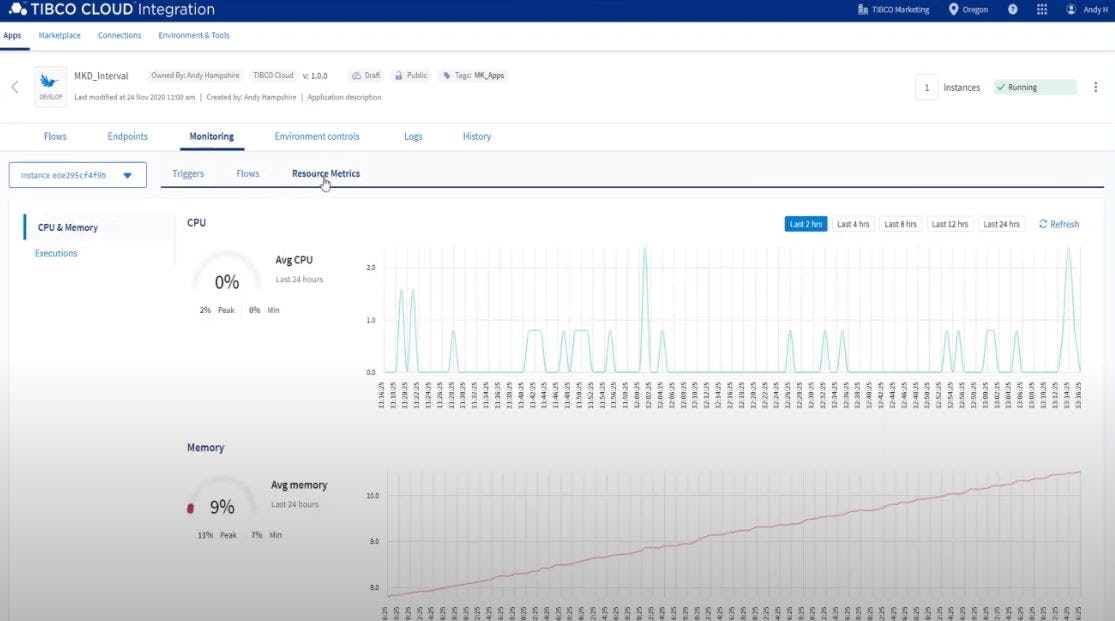Click the instances count box

[926, 87]
